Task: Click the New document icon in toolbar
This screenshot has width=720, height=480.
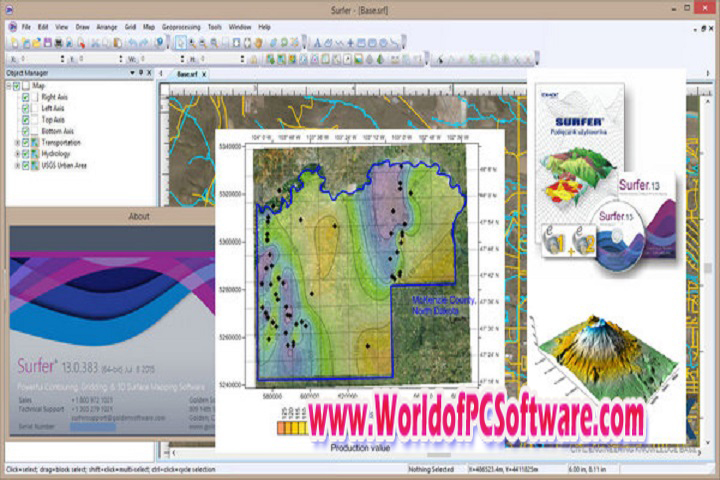Action: [14, 43]
